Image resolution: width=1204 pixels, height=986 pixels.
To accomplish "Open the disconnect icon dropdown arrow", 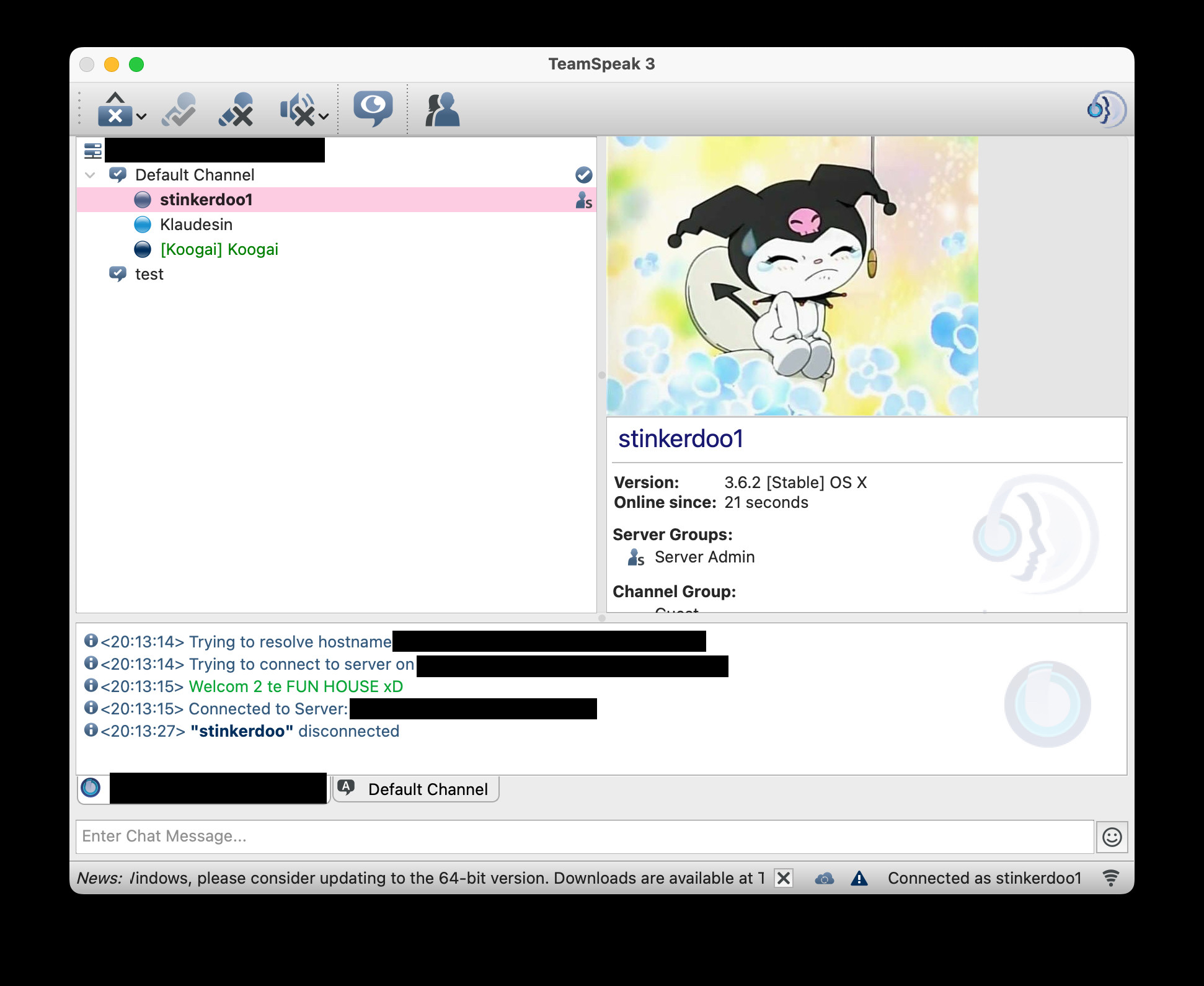I will (x=141, y=116).
